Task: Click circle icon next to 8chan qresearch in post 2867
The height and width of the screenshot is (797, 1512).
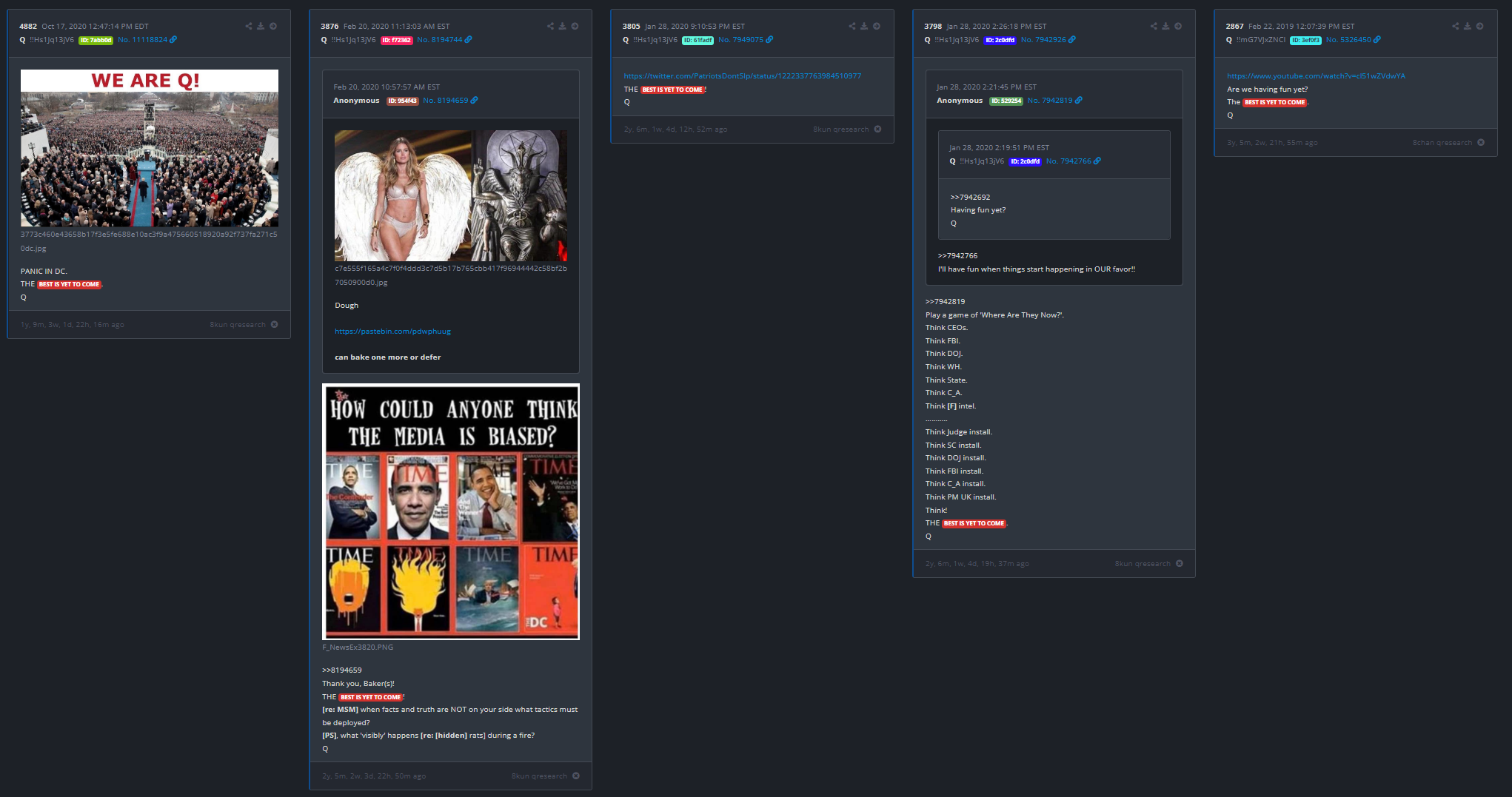Action: click(x=1481, y=143)
